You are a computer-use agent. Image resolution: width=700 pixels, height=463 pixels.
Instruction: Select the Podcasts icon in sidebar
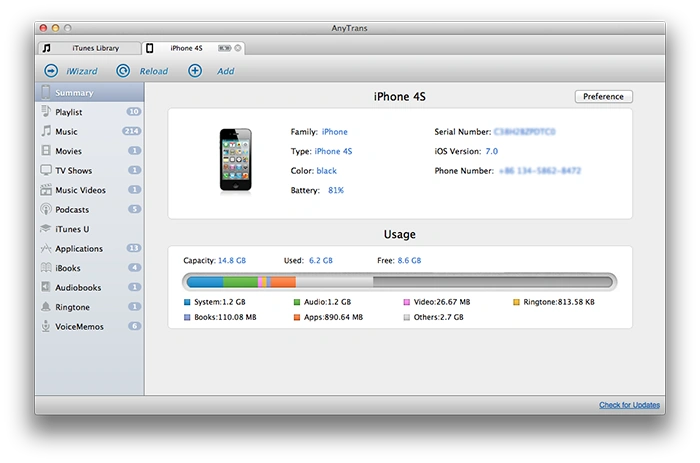pyautogui.click(x=46, y=209)
